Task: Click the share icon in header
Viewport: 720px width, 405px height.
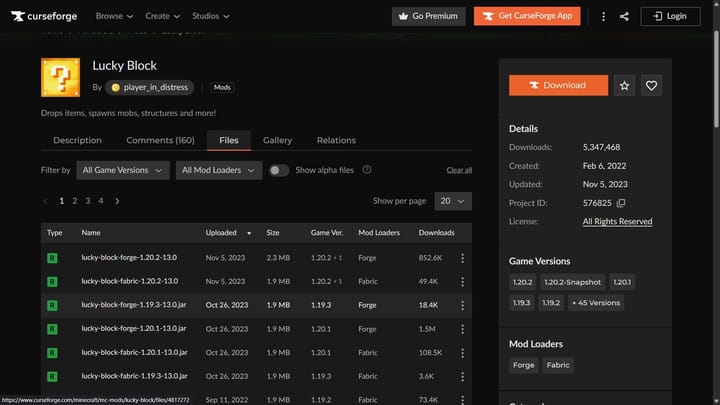Action: coord(624,16)
